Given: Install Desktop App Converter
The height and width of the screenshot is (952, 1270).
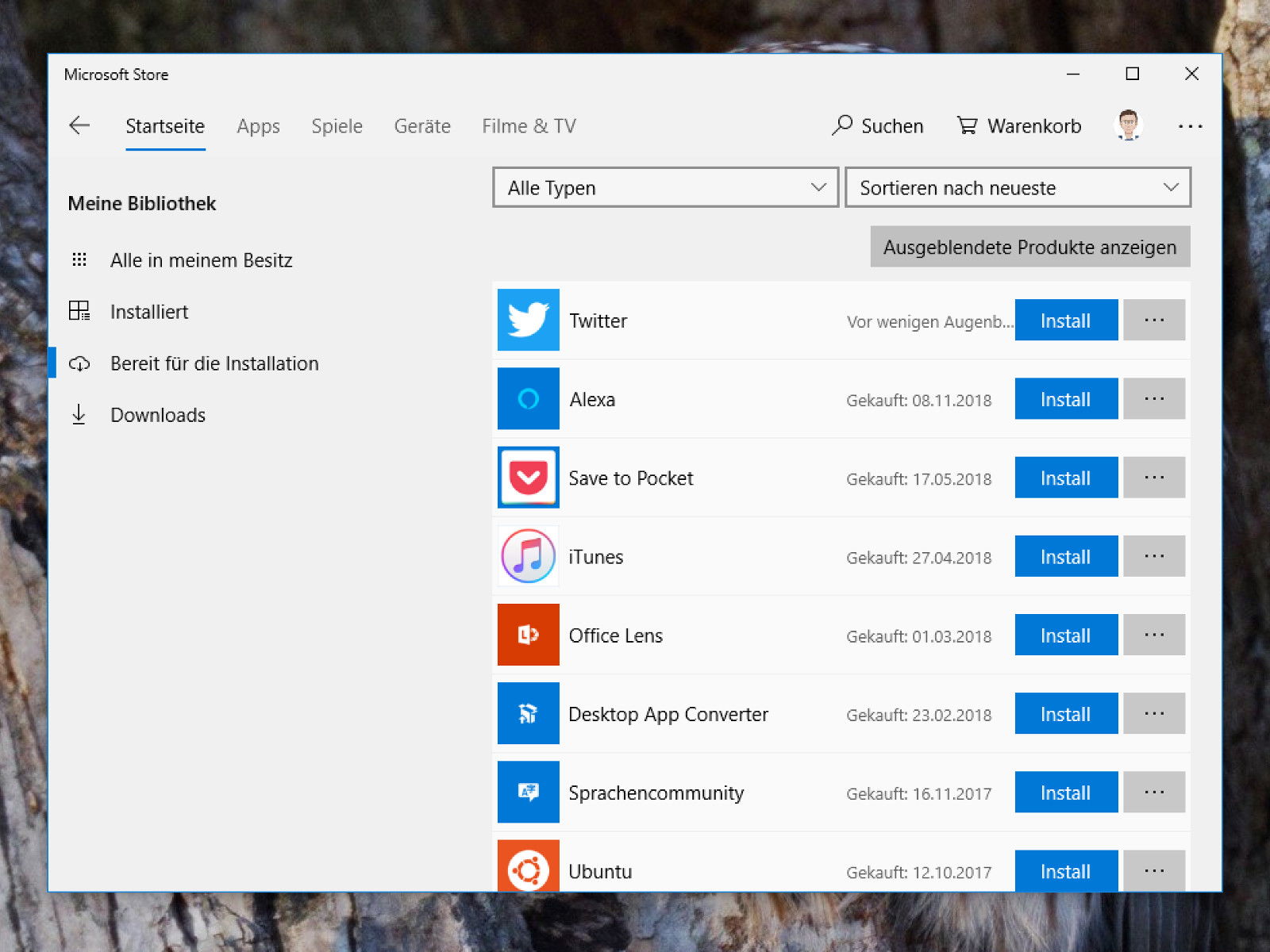Looking at the screenshot, I should point(1066,713).
